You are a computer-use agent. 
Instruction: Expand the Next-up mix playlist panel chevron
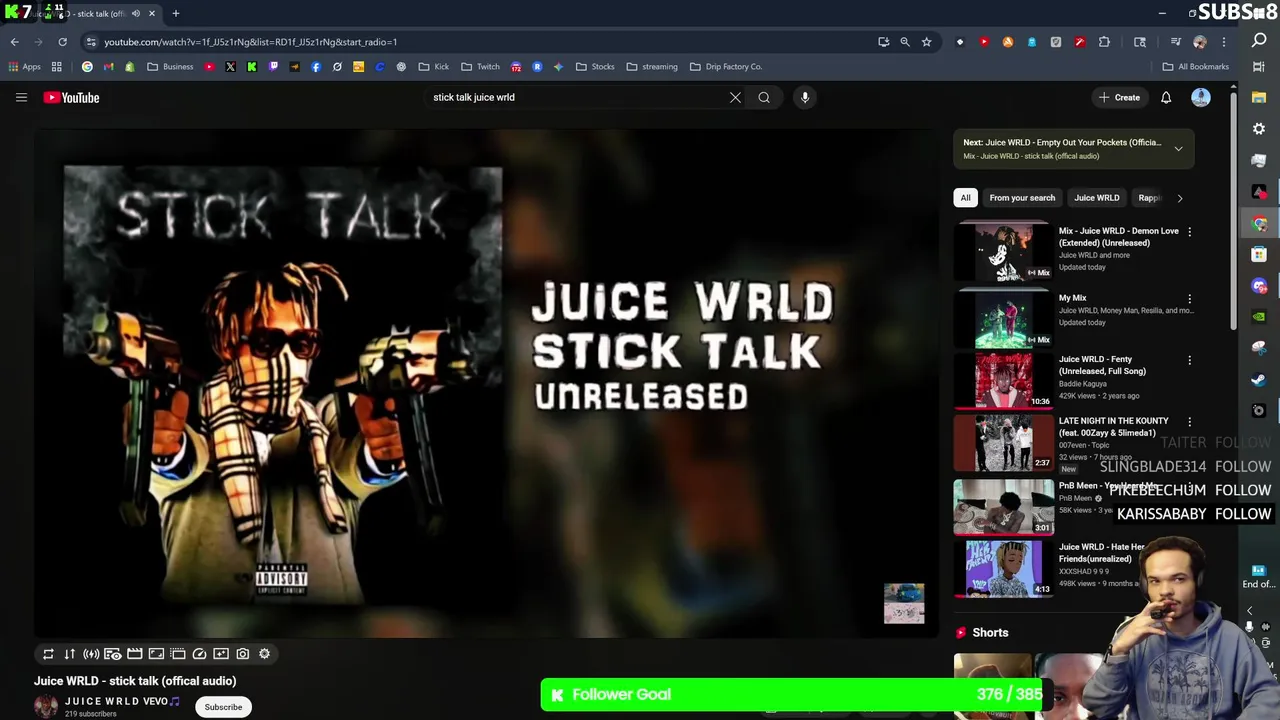[1178, 149]
